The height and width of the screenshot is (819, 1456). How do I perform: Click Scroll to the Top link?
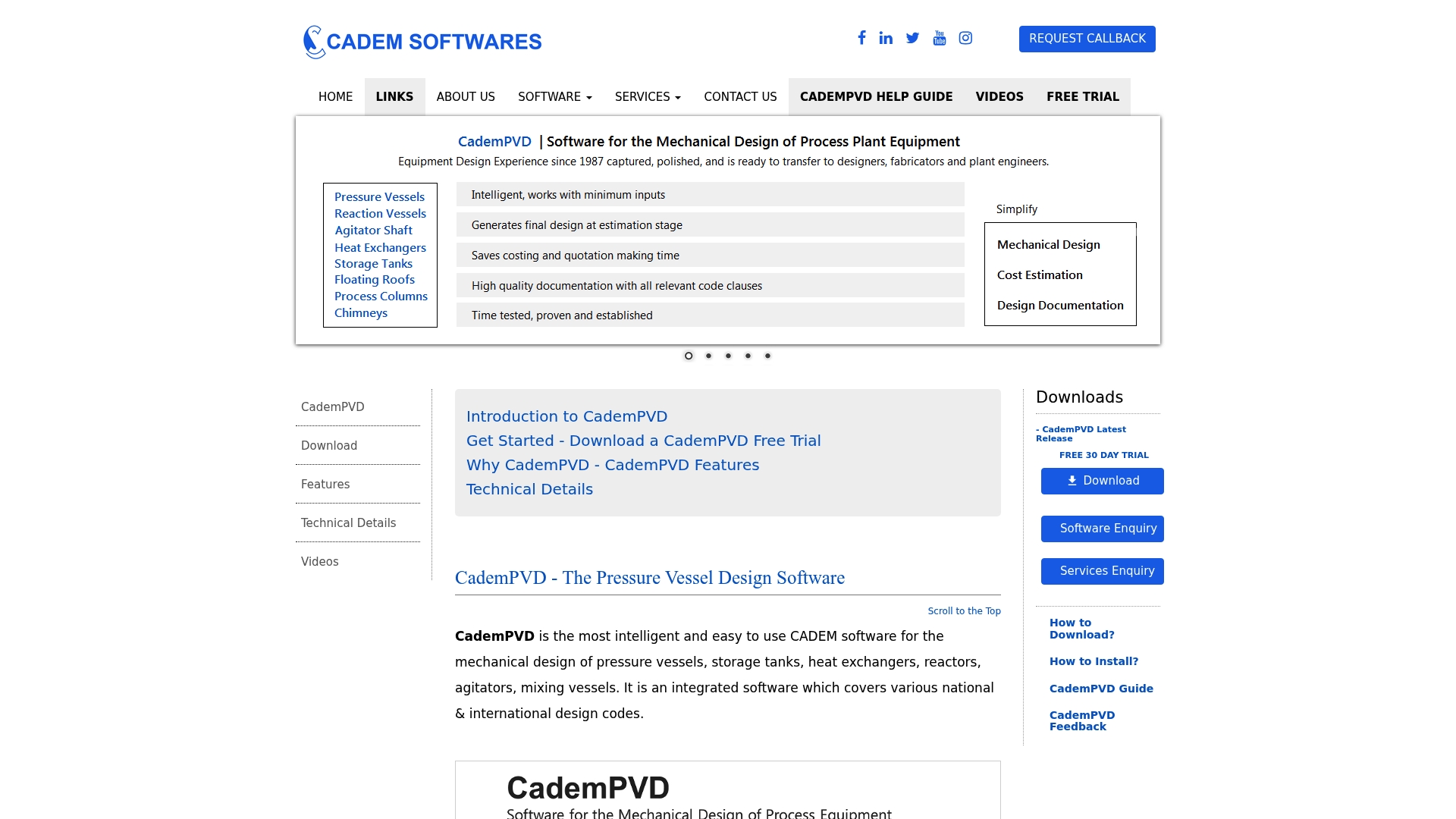[x=964, y=611]
